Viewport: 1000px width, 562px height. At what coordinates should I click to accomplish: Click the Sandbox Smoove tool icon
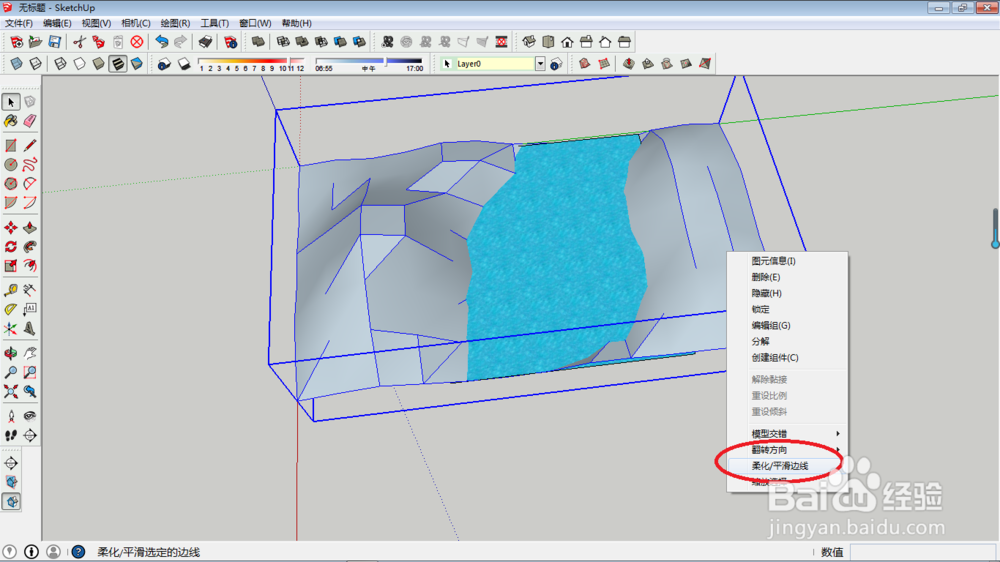click(x=629, y=63)
